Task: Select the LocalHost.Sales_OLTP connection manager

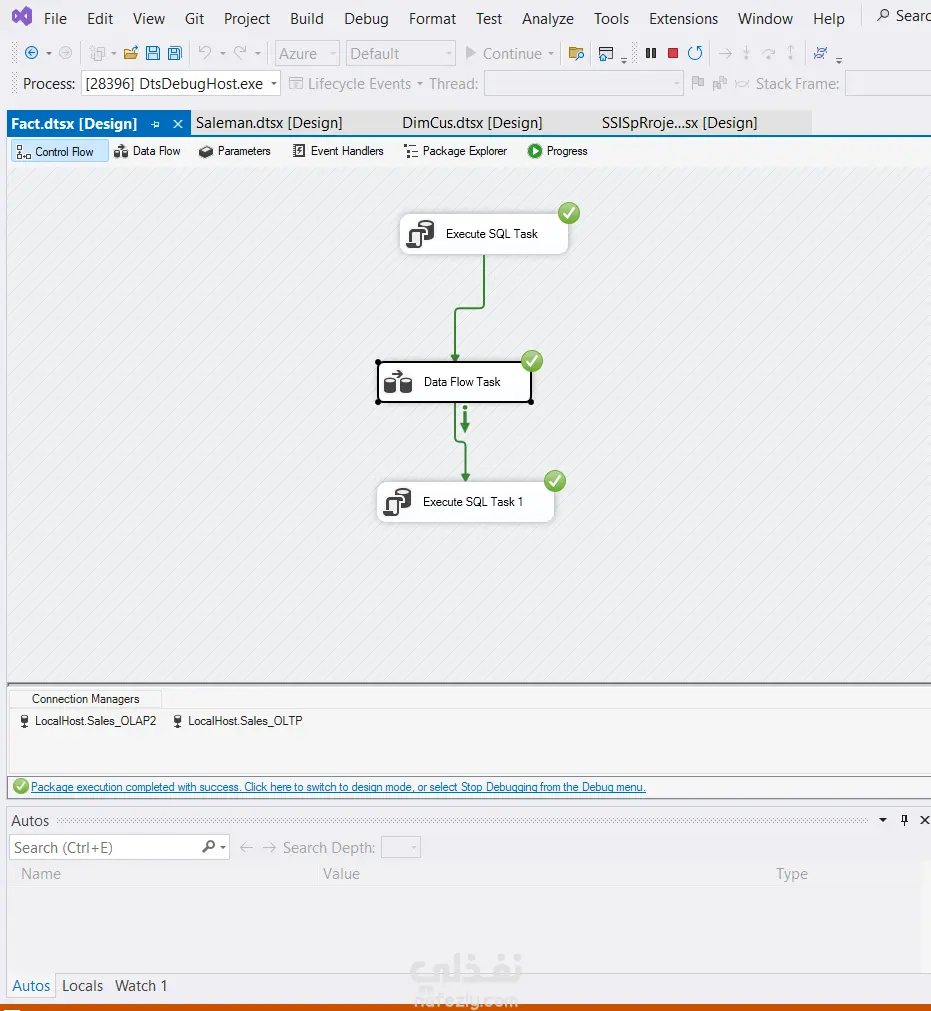Action: [237, 721]
